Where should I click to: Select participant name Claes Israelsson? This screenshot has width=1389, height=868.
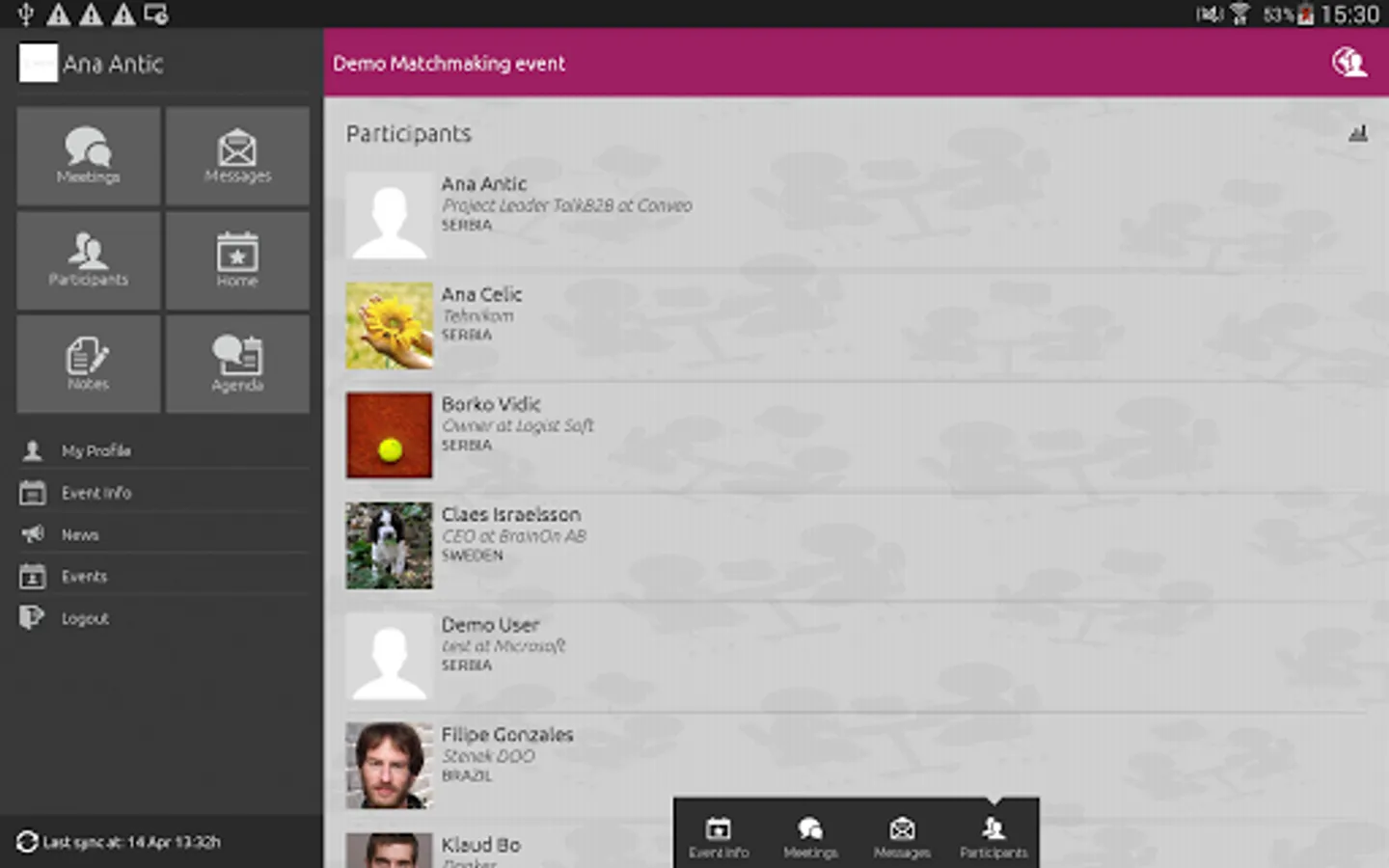[511, 514]
